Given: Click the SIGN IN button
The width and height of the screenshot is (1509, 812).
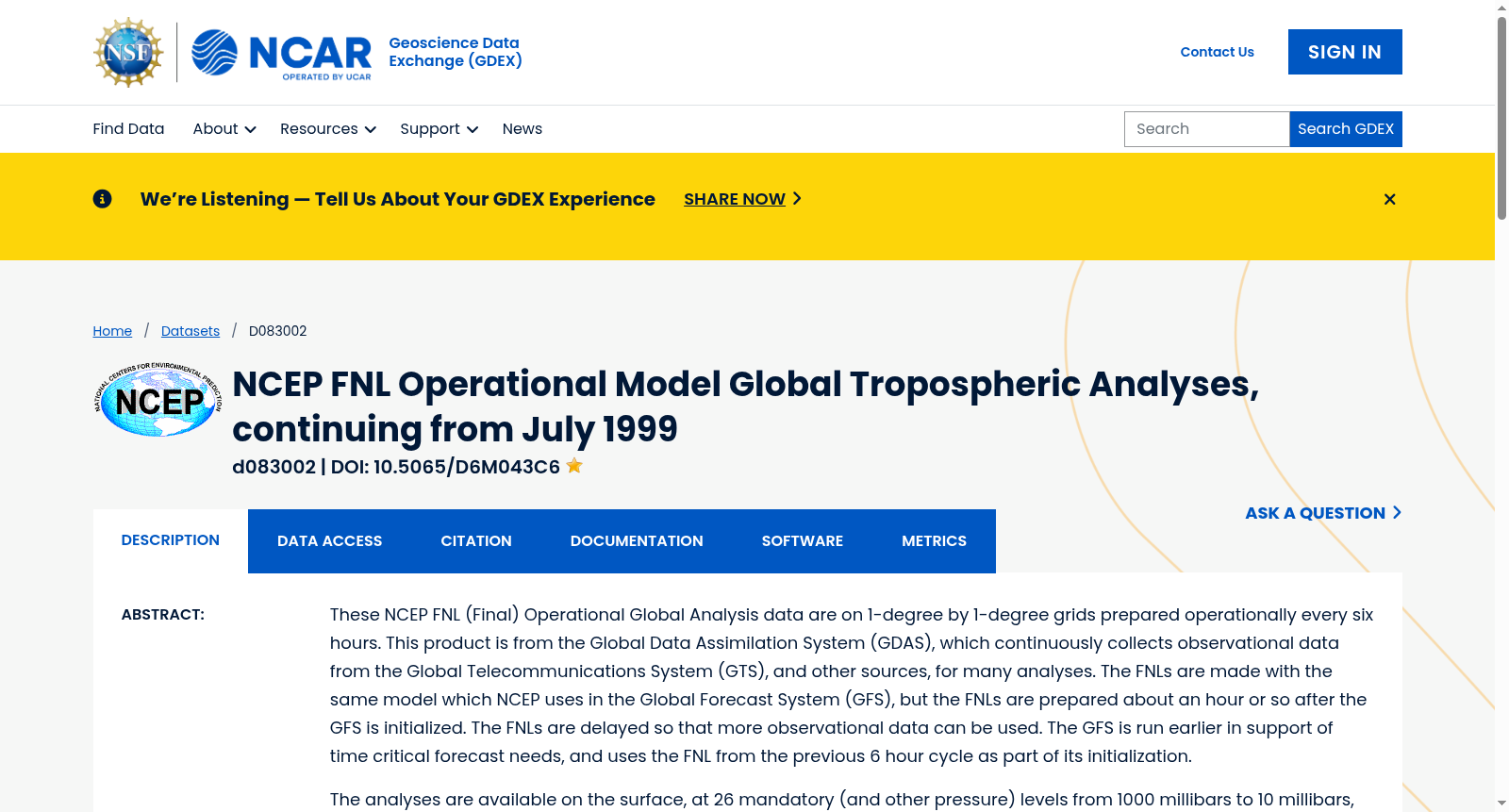Looking at the screenshot, I should point(1345,52).
